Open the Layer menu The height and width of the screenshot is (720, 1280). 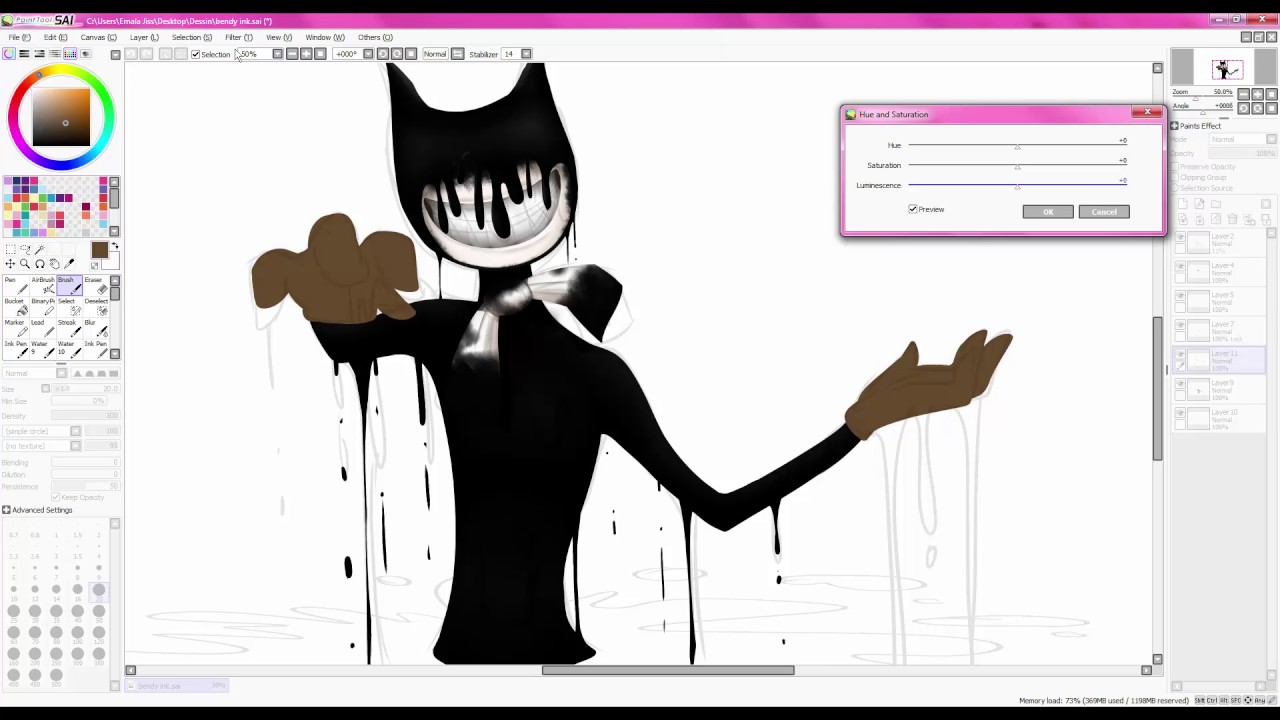click(x=144, y=37)
